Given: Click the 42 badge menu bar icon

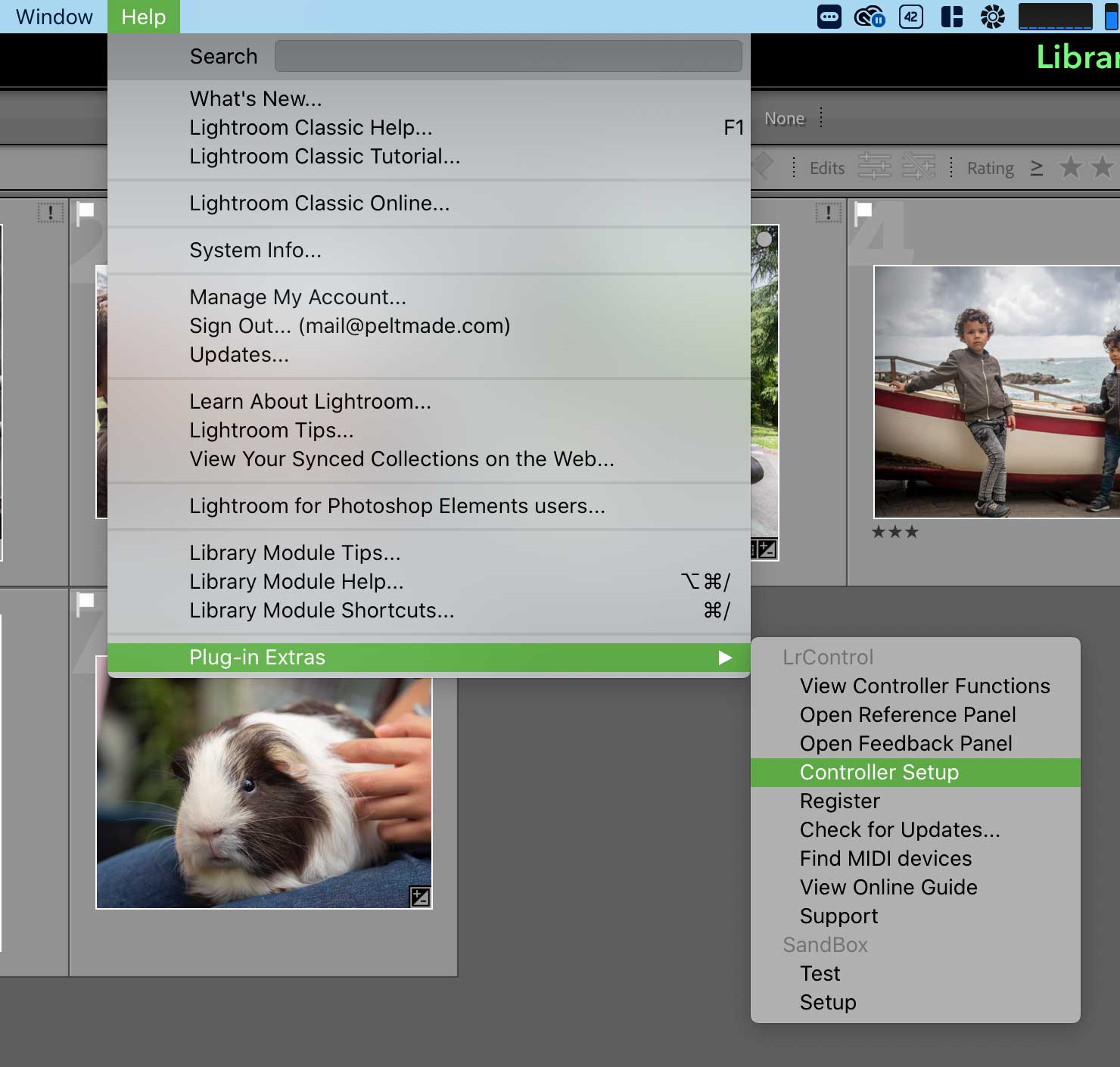Looking at the screenshot, I should point(911,17).
